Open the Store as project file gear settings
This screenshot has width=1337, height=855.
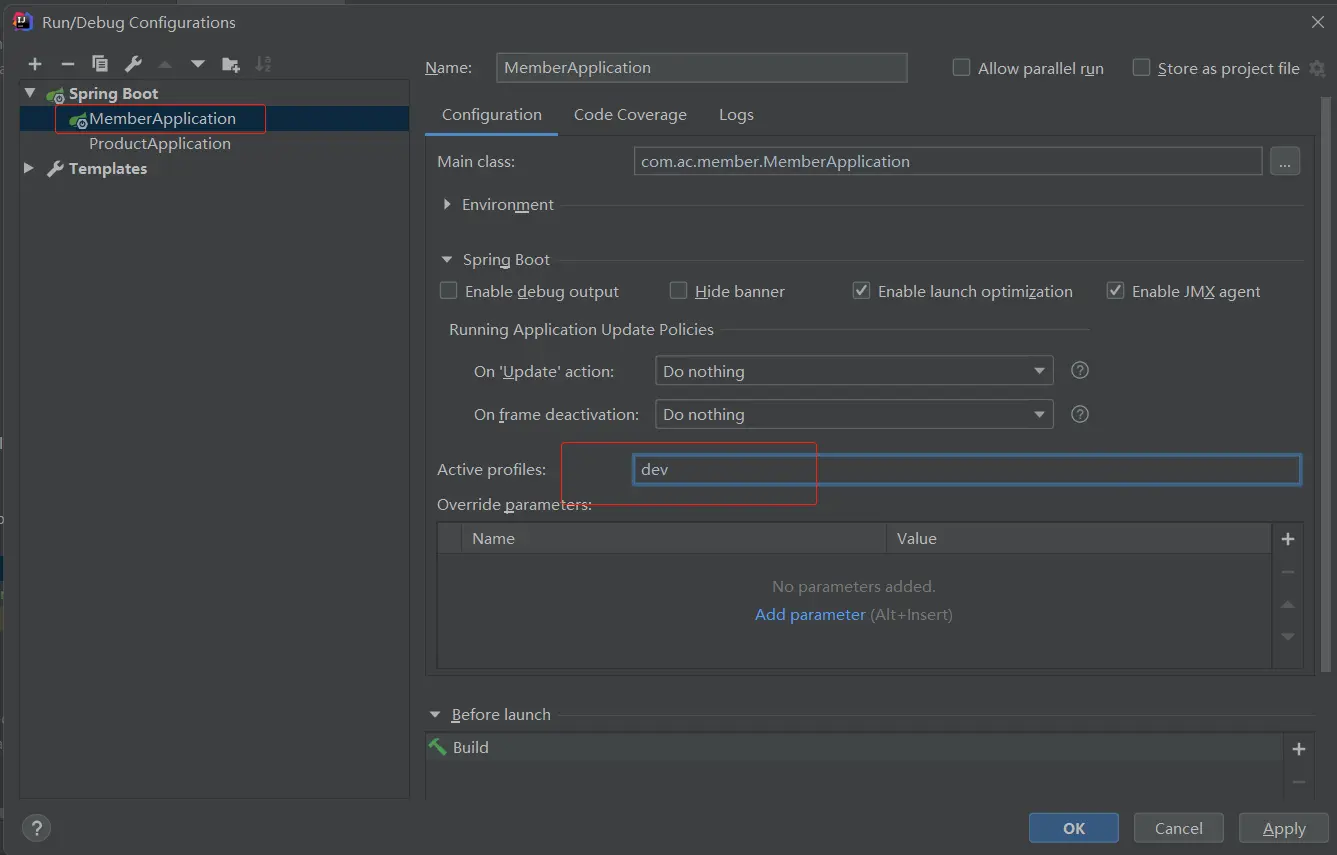[x=1317, y=68]
